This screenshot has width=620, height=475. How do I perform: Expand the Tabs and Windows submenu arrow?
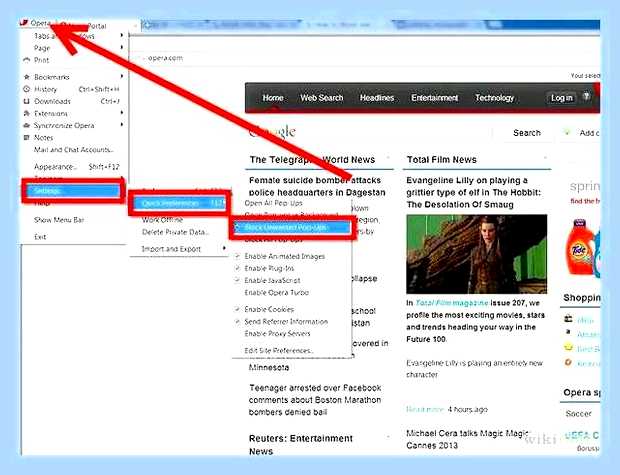click(x=122, y=35)
